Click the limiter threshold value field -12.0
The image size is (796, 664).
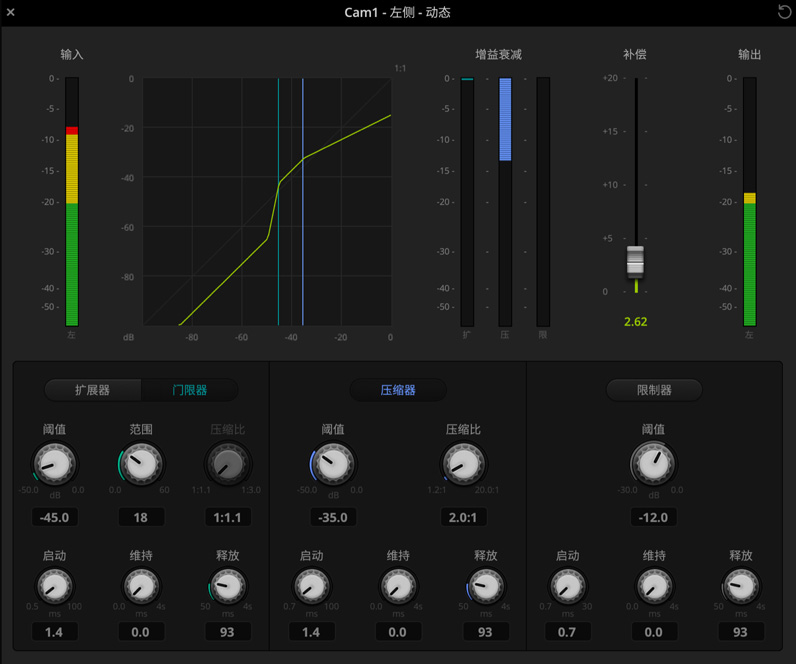click(654, 517)
